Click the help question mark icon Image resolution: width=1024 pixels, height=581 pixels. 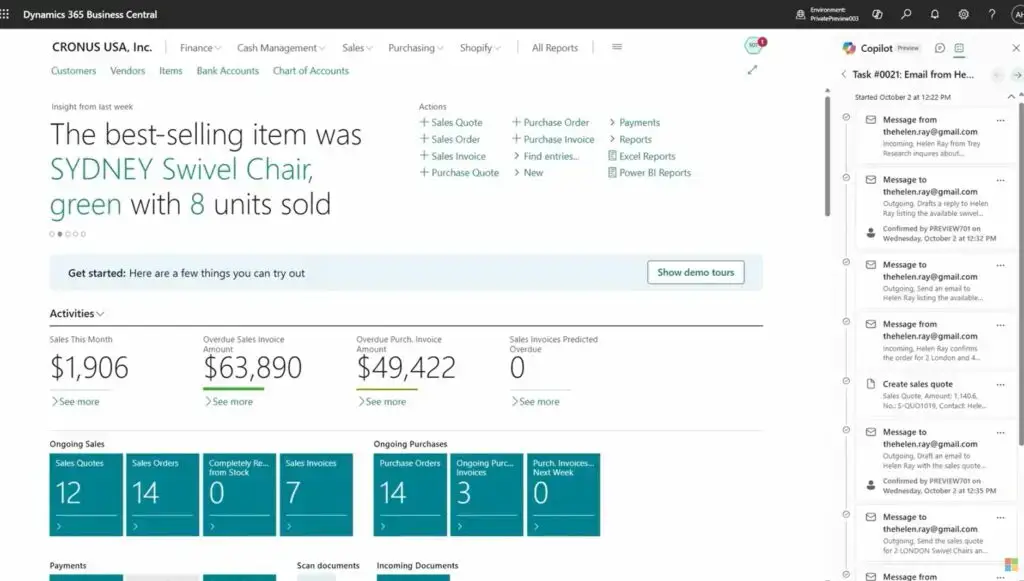(992, 14)
